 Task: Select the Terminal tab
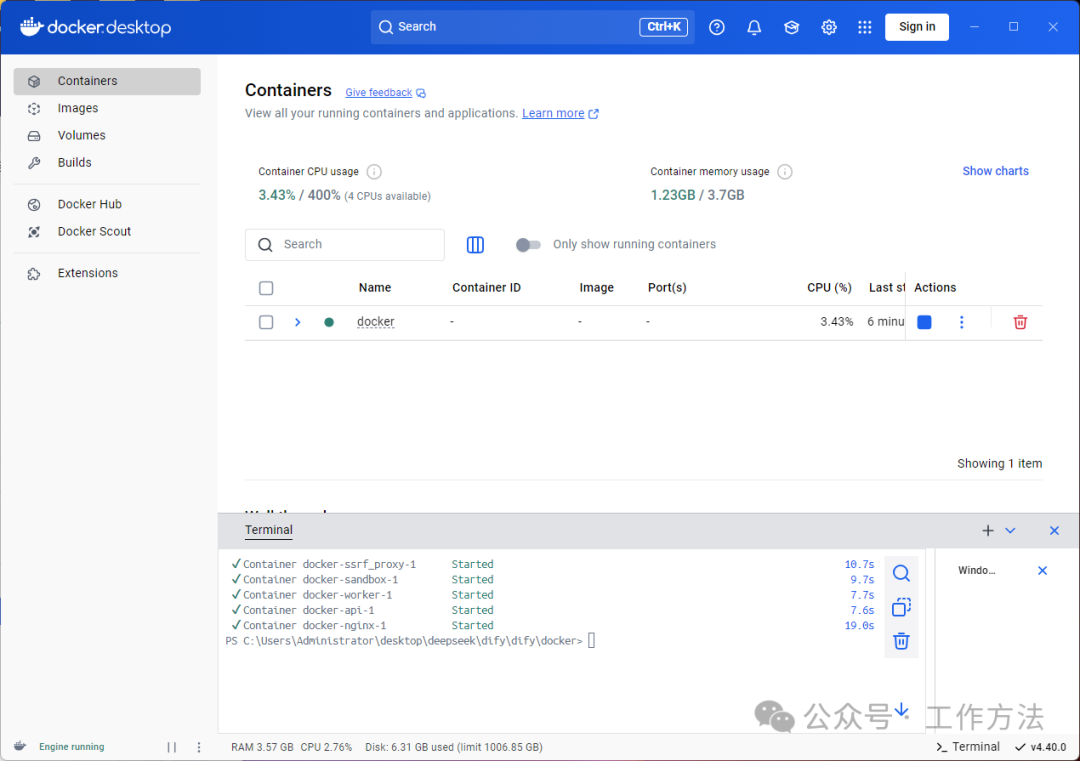pos(269,530)
